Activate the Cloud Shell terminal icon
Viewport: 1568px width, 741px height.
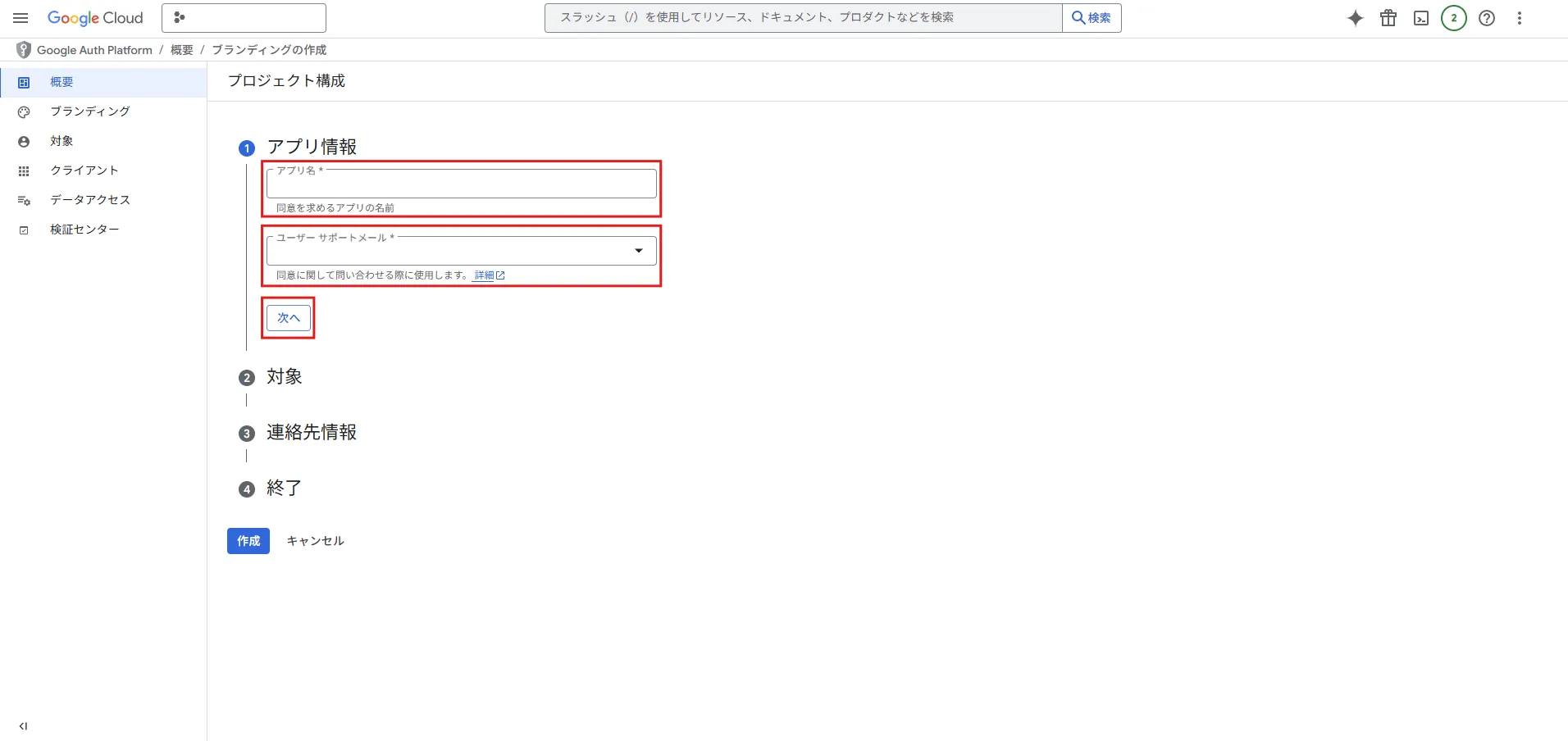(1421, 18)
